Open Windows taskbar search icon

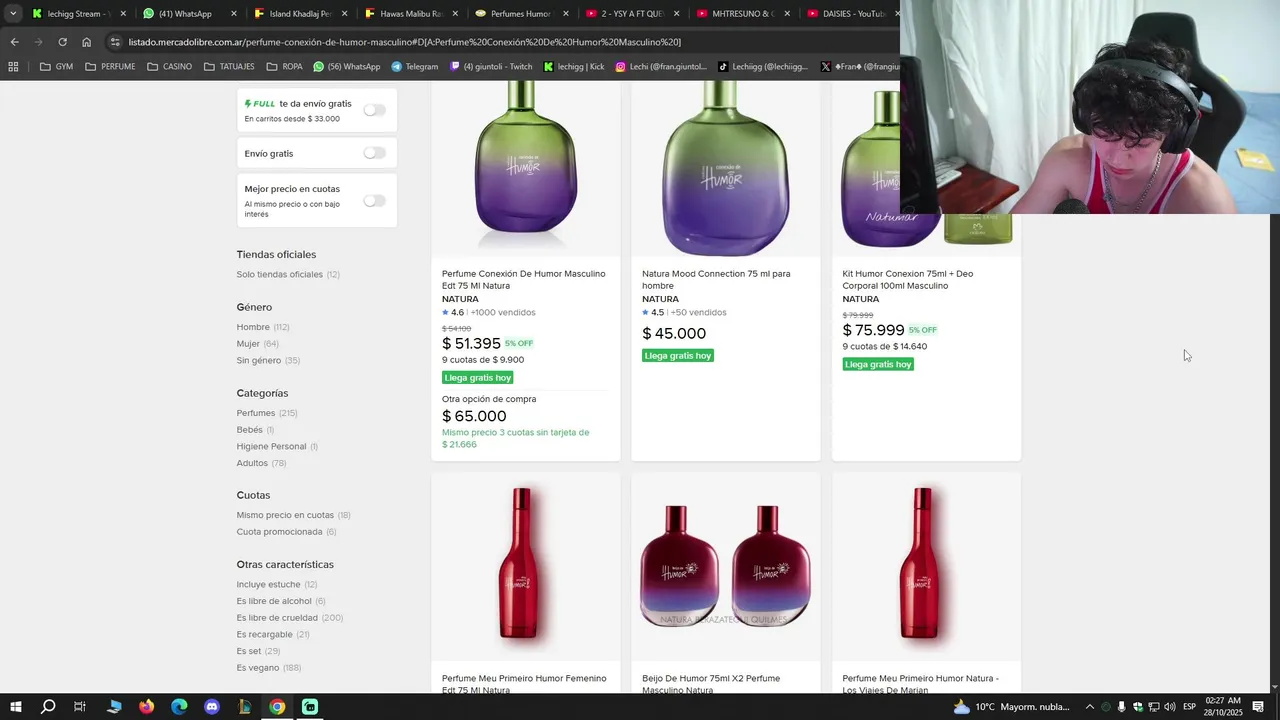[48, 707]
